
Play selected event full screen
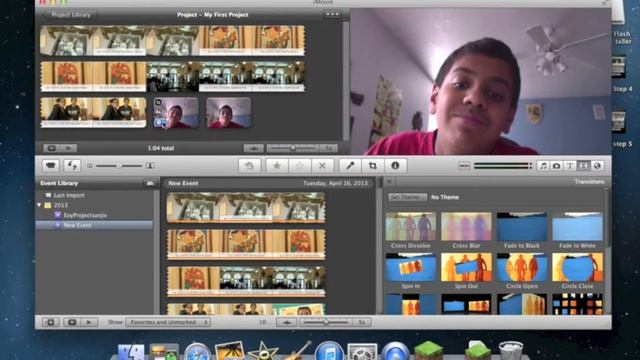click(72, 322)
